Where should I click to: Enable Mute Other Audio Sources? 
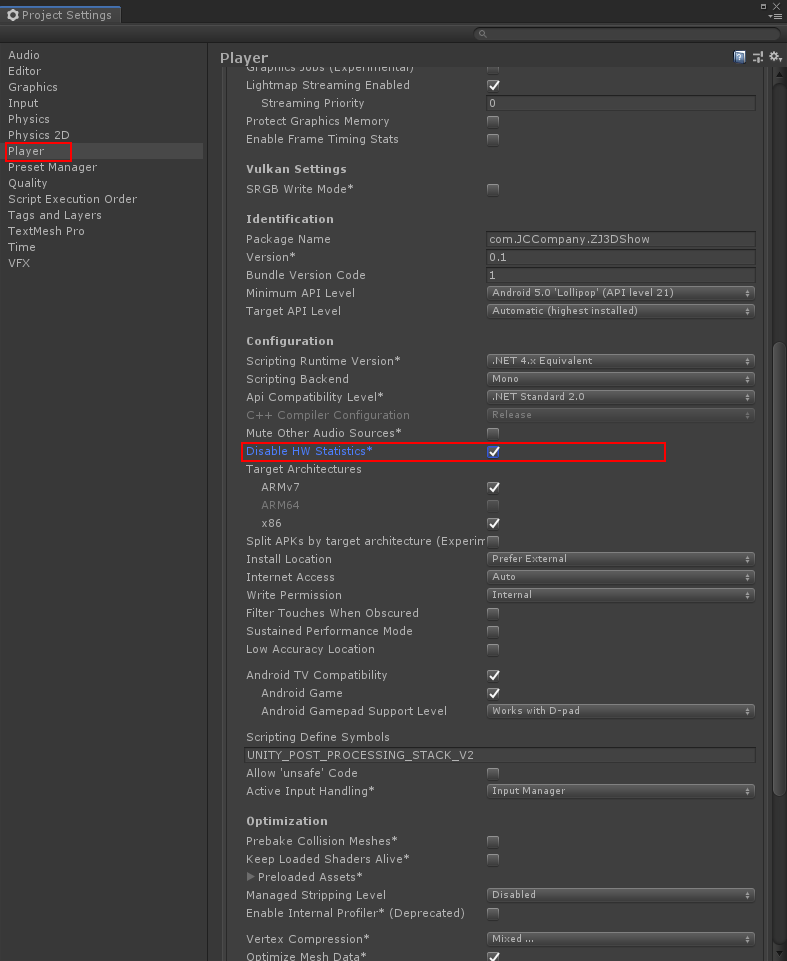click(493, 433)
